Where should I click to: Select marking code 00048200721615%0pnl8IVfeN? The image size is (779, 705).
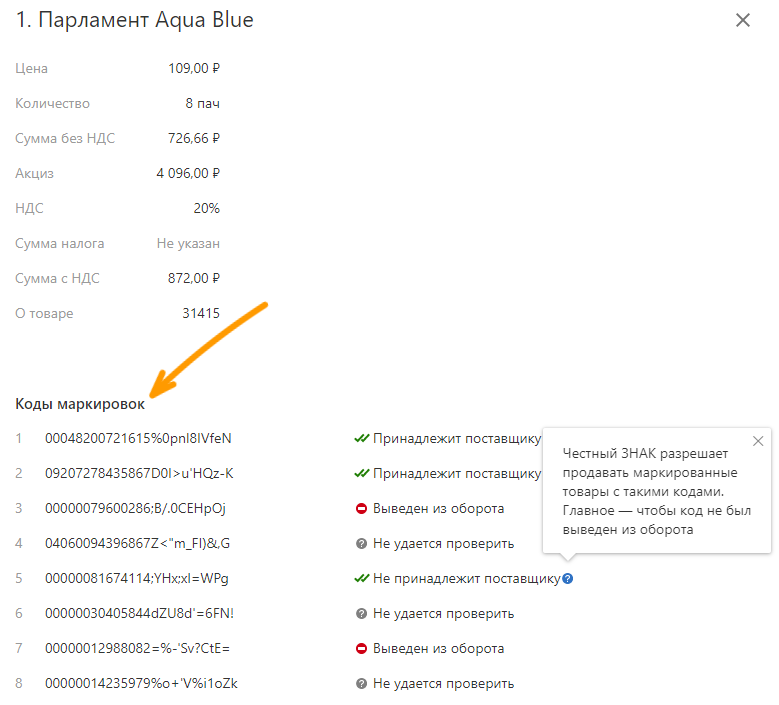coord(138,439)
